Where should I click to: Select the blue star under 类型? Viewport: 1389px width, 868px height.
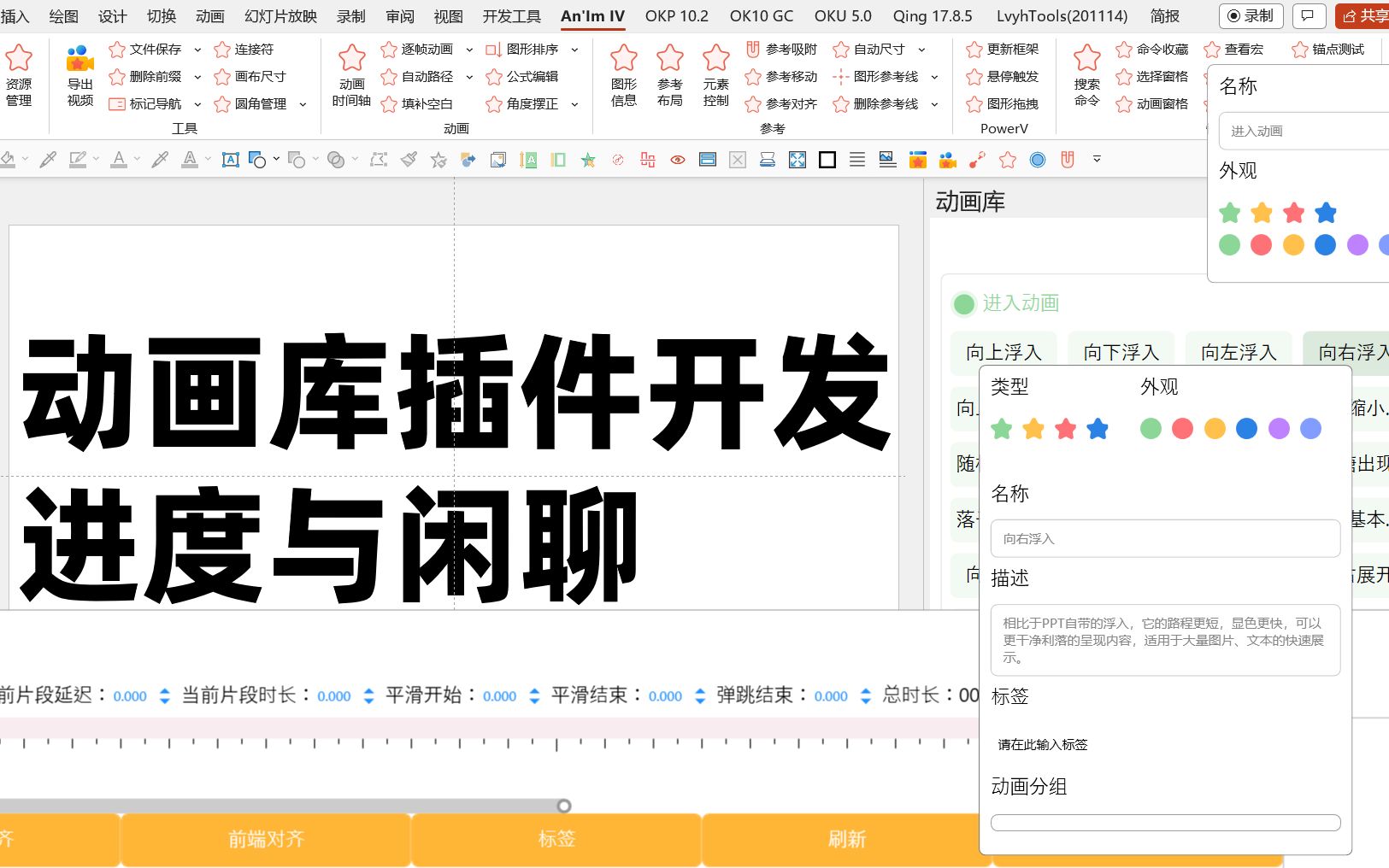pyautogui.click(x=1098, y=429)
